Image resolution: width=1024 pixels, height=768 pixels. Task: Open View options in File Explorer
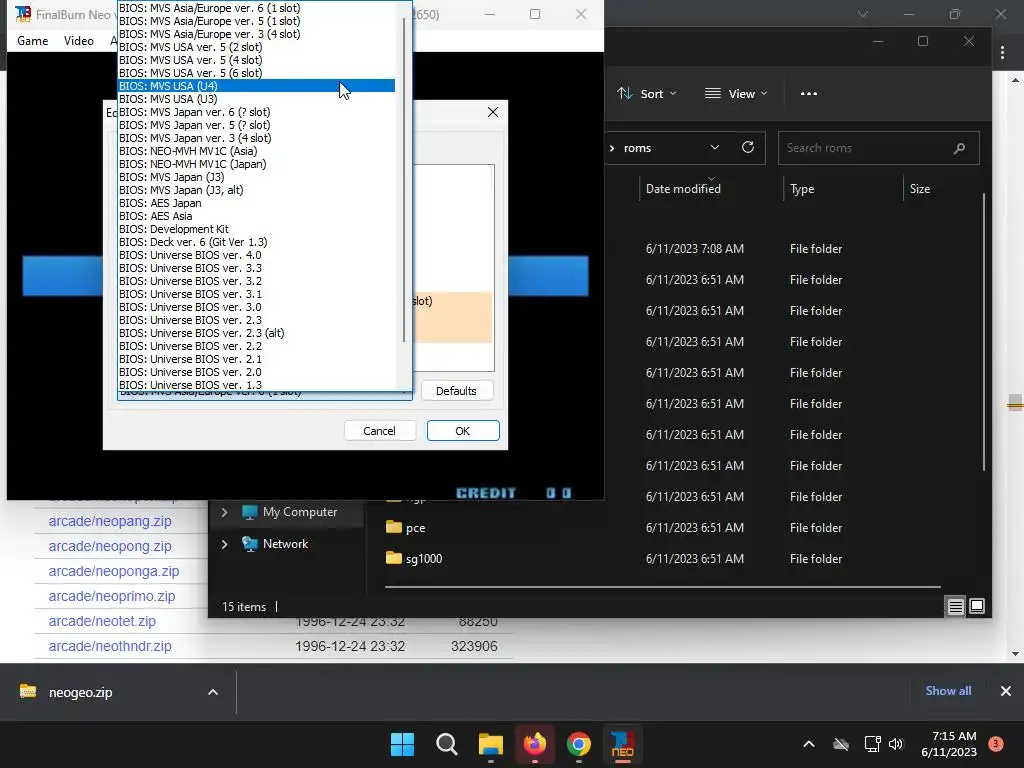coord(736,93)
